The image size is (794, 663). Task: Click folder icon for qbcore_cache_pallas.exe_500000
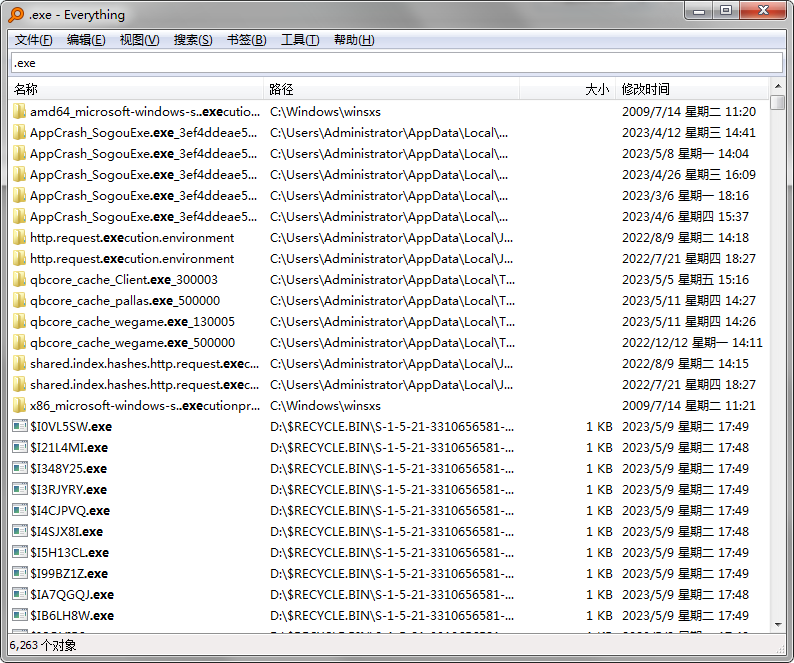(x=19, y=301)
